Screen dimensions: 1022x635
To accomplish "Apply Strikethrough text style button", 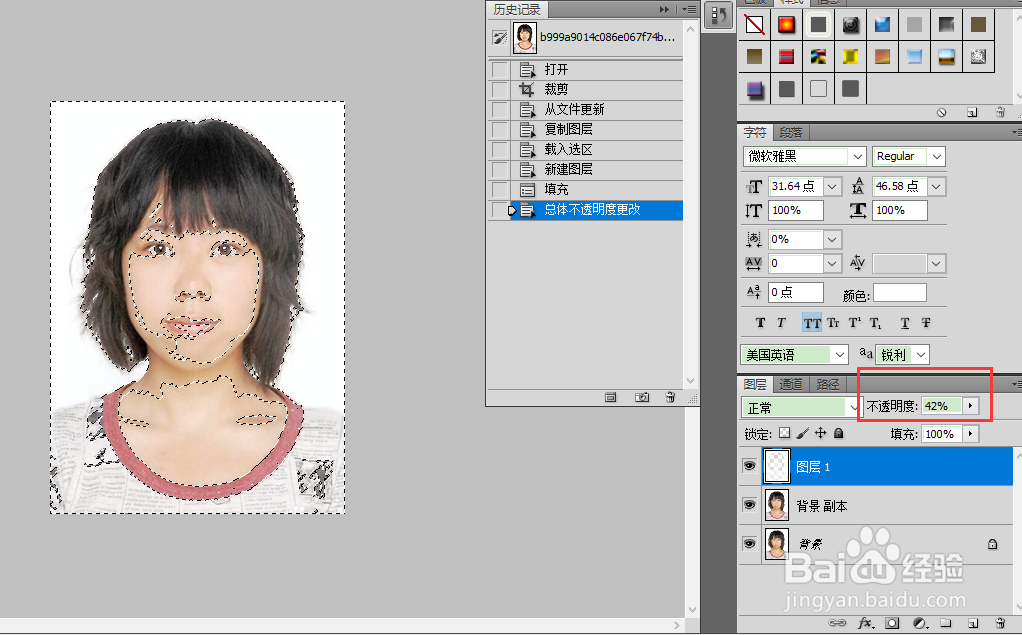I will [926, 323].
